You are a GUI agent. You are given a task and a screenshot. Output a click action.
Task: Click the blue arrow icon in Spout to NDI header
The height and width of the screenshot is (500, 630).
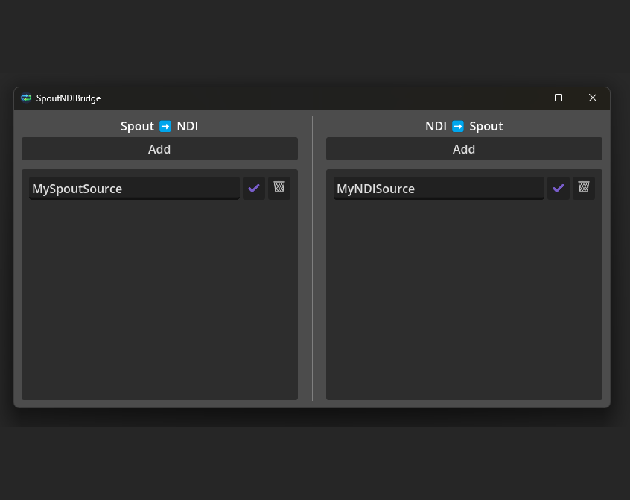point(165,126)
